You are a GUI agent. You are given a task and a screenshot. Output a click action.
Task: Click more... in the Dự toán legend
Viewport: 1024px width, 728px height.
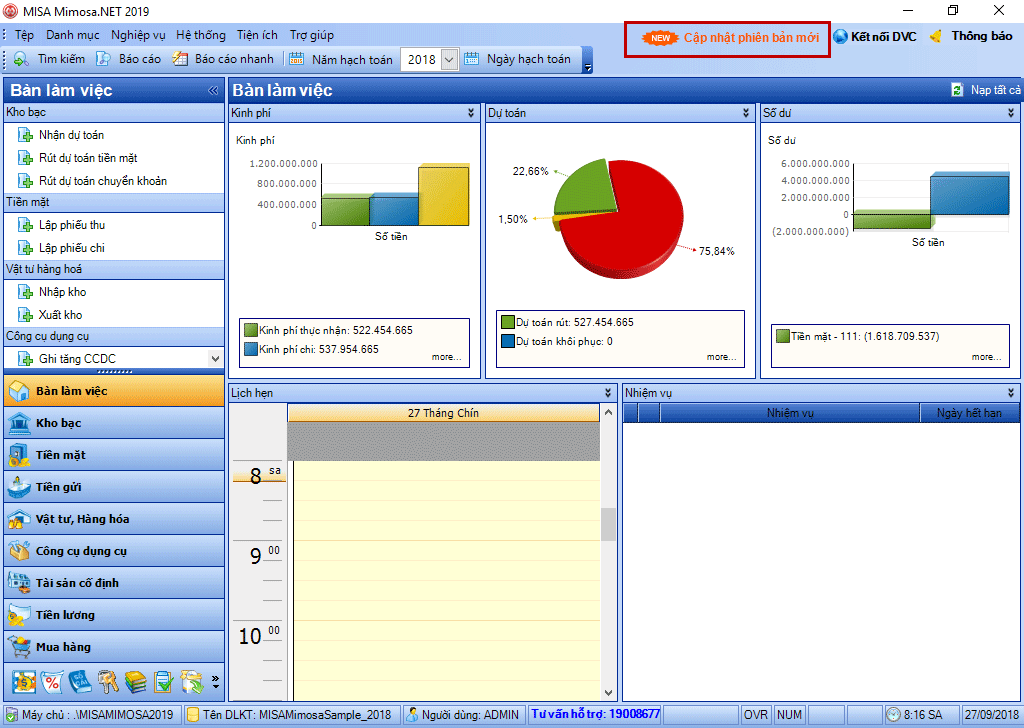click(x=721, y=357)
